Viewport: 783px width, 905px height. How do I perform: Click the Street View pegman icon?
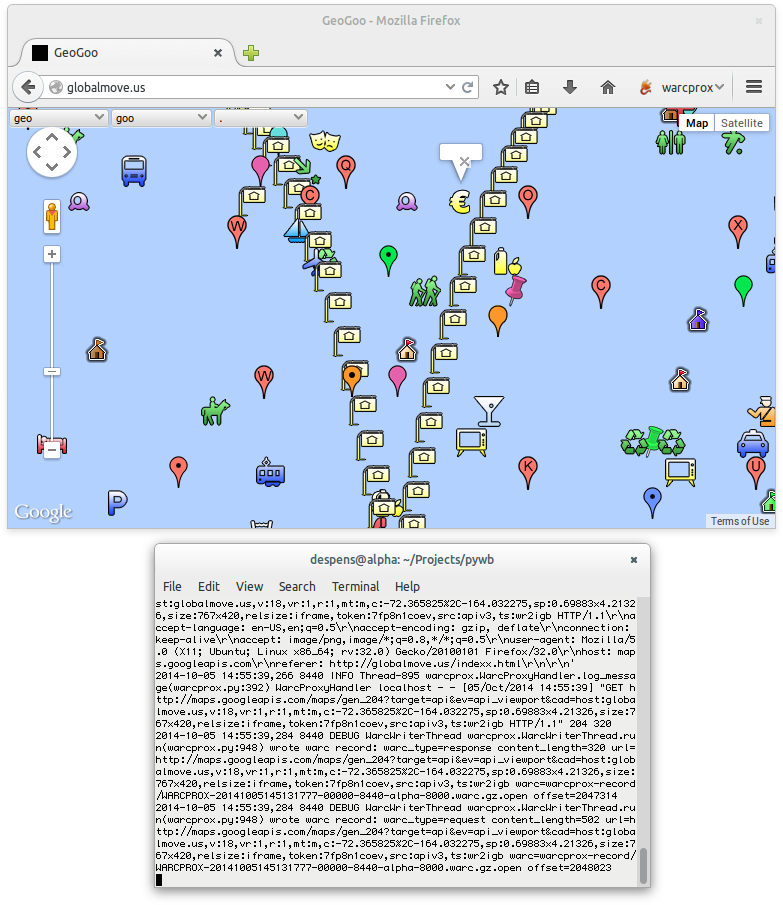(52, 215)
